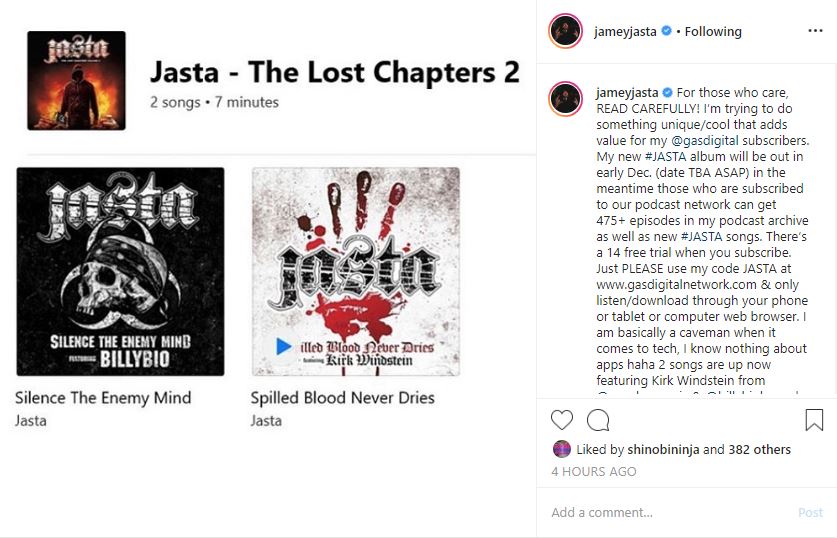Click the Add a comment field

(x=670, y=512)
